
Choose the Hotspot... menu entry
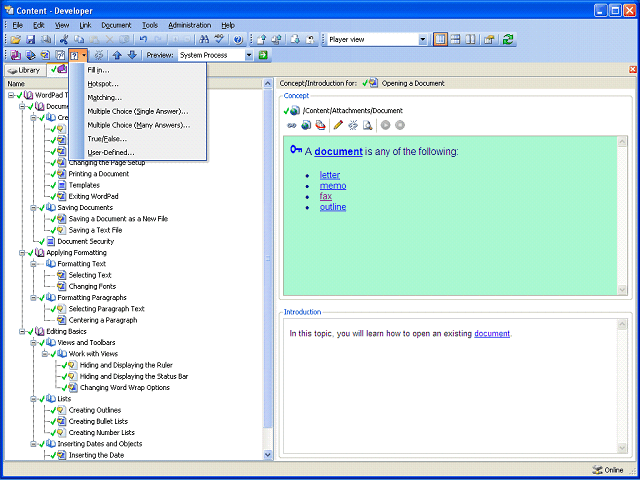138,84
